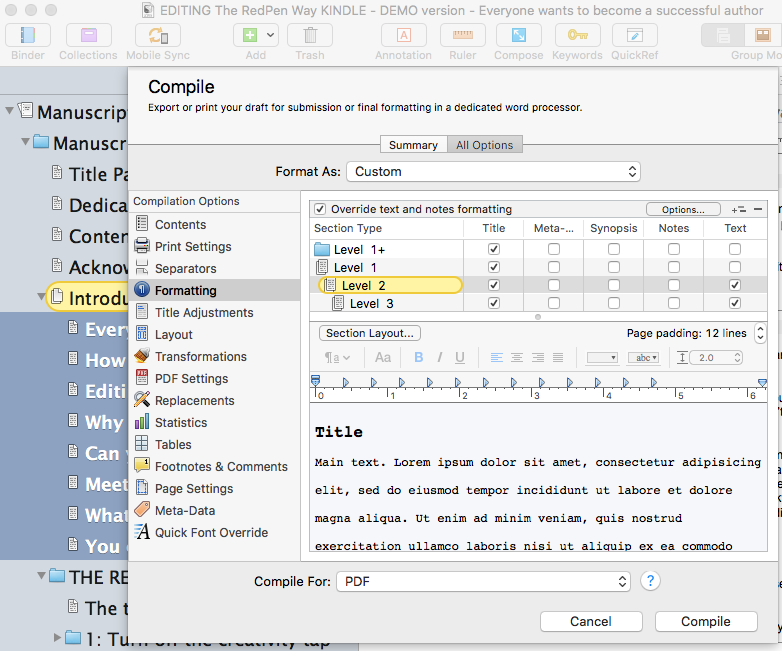Screen dimensions: 782x651
Task: Toggle Title checkbox for Level 1+
Action: click(494, 249)
